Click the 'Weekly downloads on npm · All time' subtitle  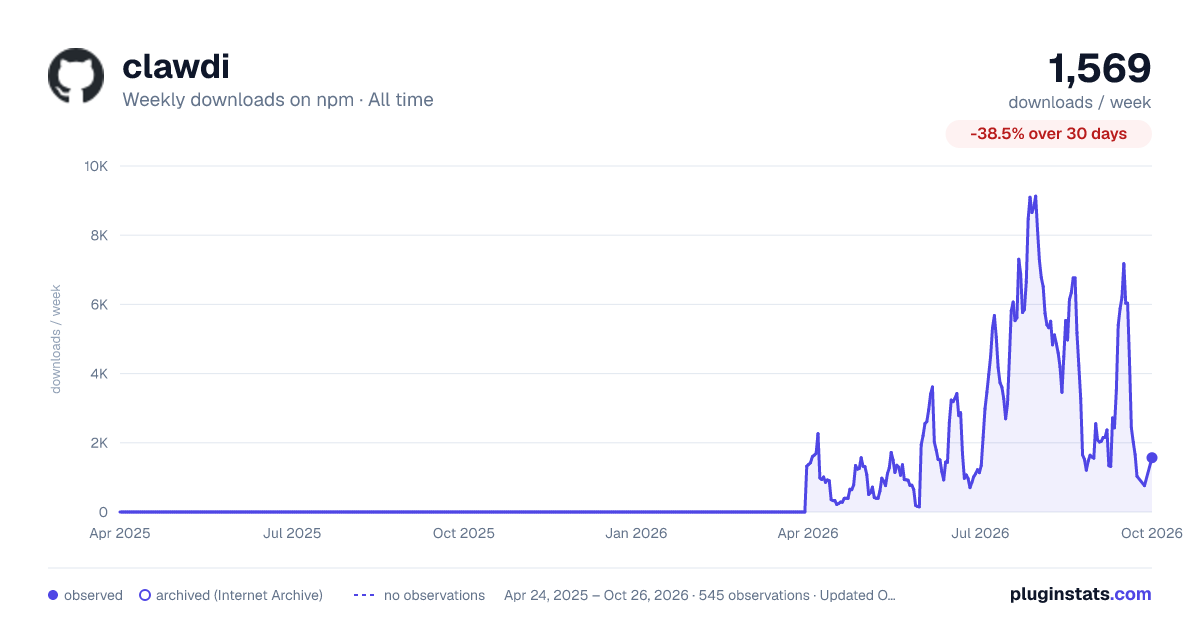tap(278, 100)
